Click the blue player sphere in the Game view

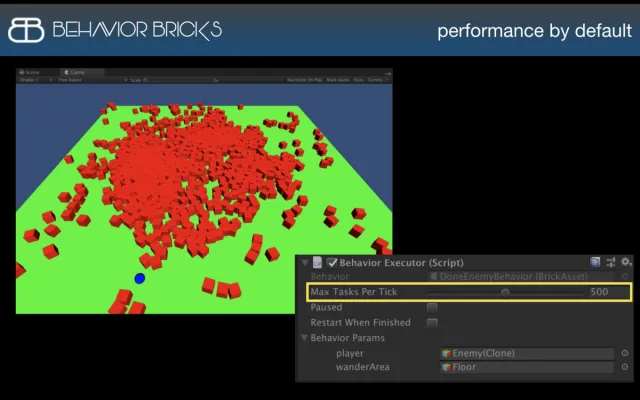coord(140,278)
